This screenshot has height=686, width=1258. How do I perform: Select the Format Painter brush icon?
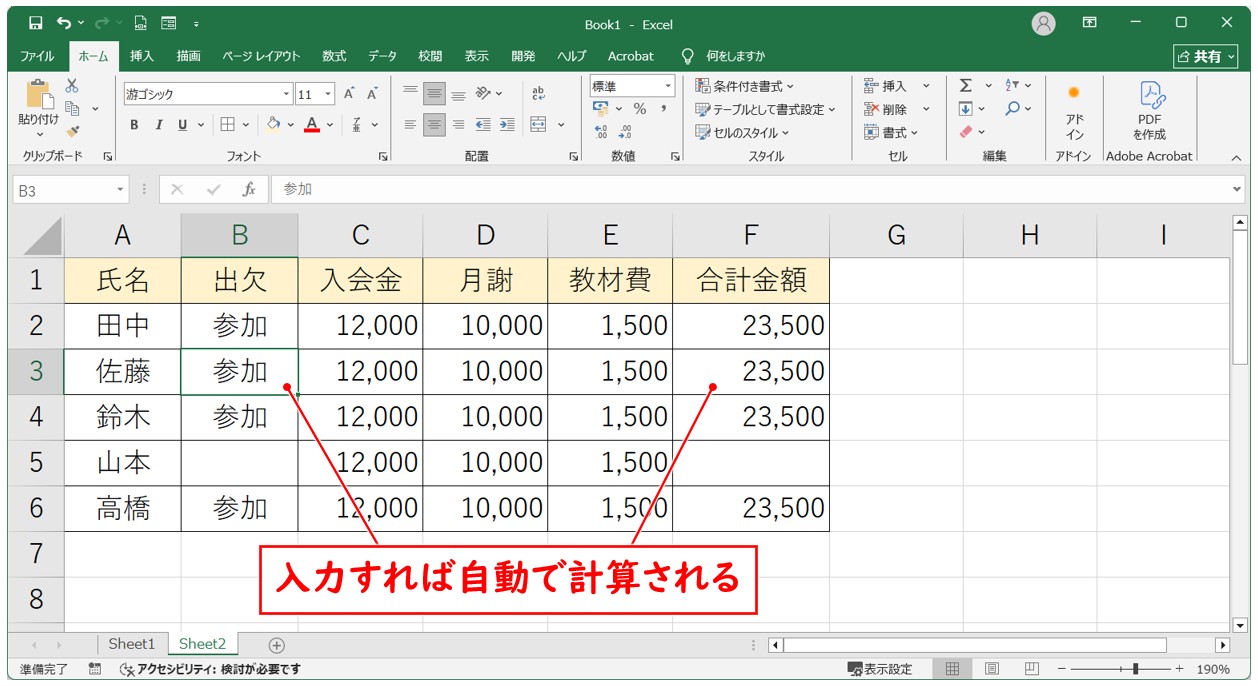(72, 131)
